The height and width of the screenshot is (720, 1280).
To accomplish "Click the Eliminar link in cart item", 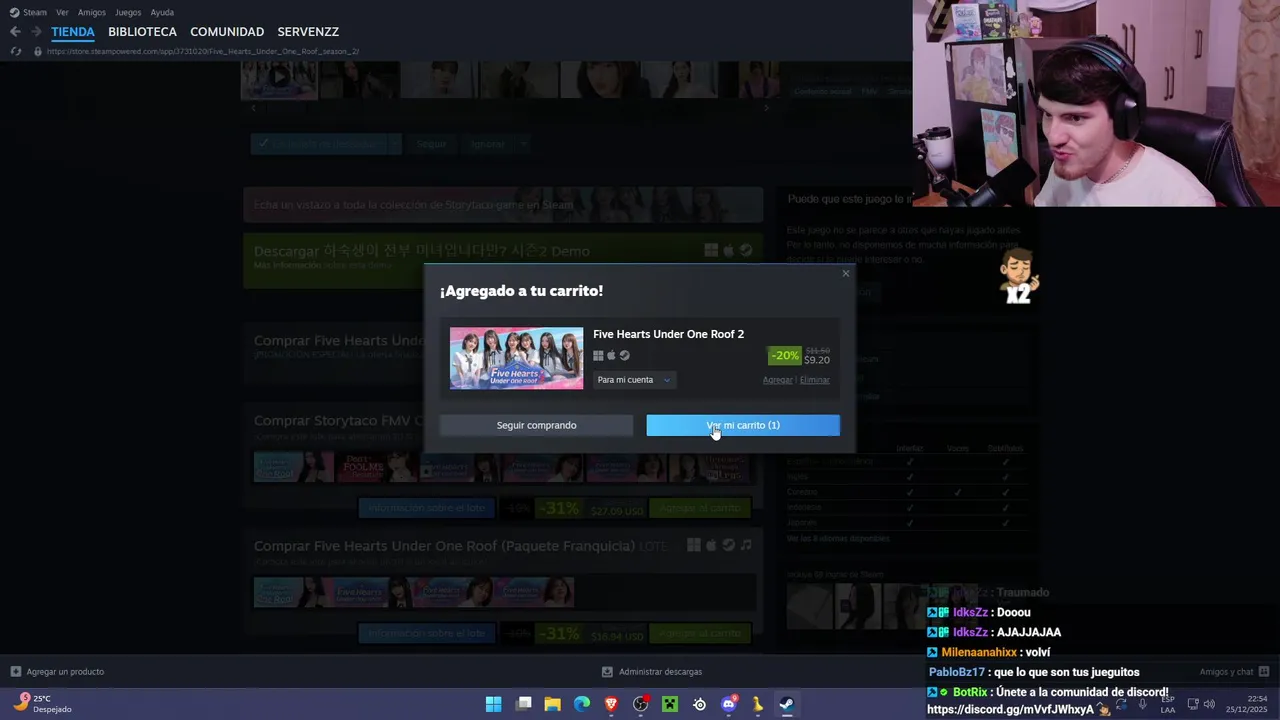I will pos(814,380).
